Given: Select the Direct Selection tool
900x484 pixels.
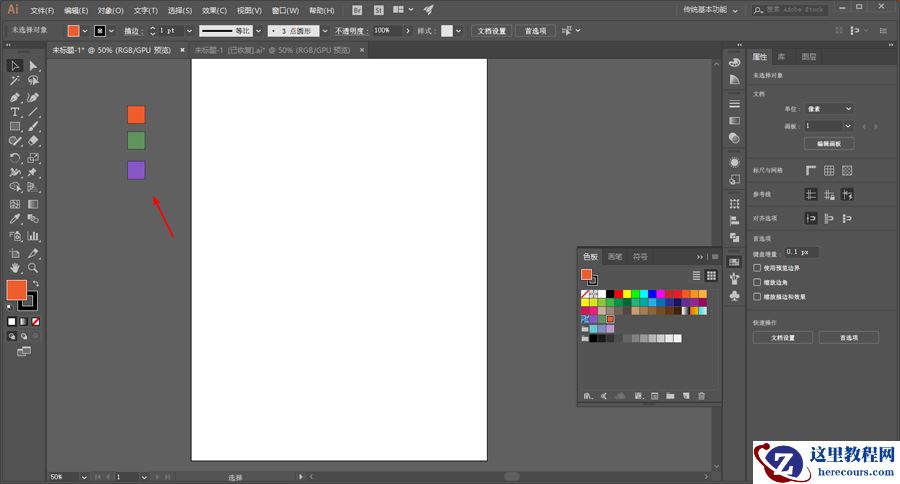Looking at the screenshot, I should 33,66.
